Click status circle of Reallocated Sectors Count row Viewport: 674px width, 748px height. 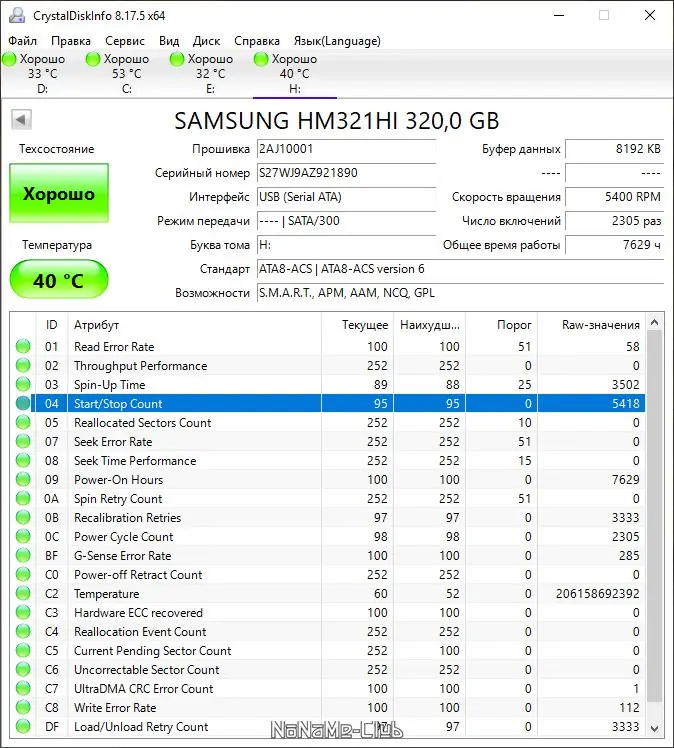point(23,422)
